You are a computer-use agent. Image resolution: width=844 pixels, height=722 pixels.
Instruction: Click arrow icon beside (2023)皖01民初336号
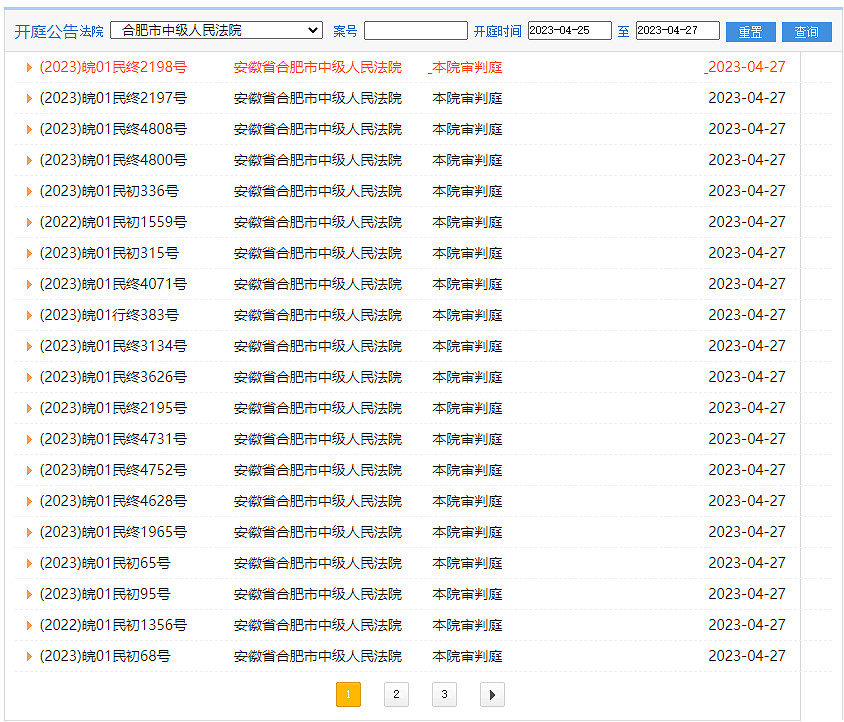pyautogui.click(x=29, y=192)
